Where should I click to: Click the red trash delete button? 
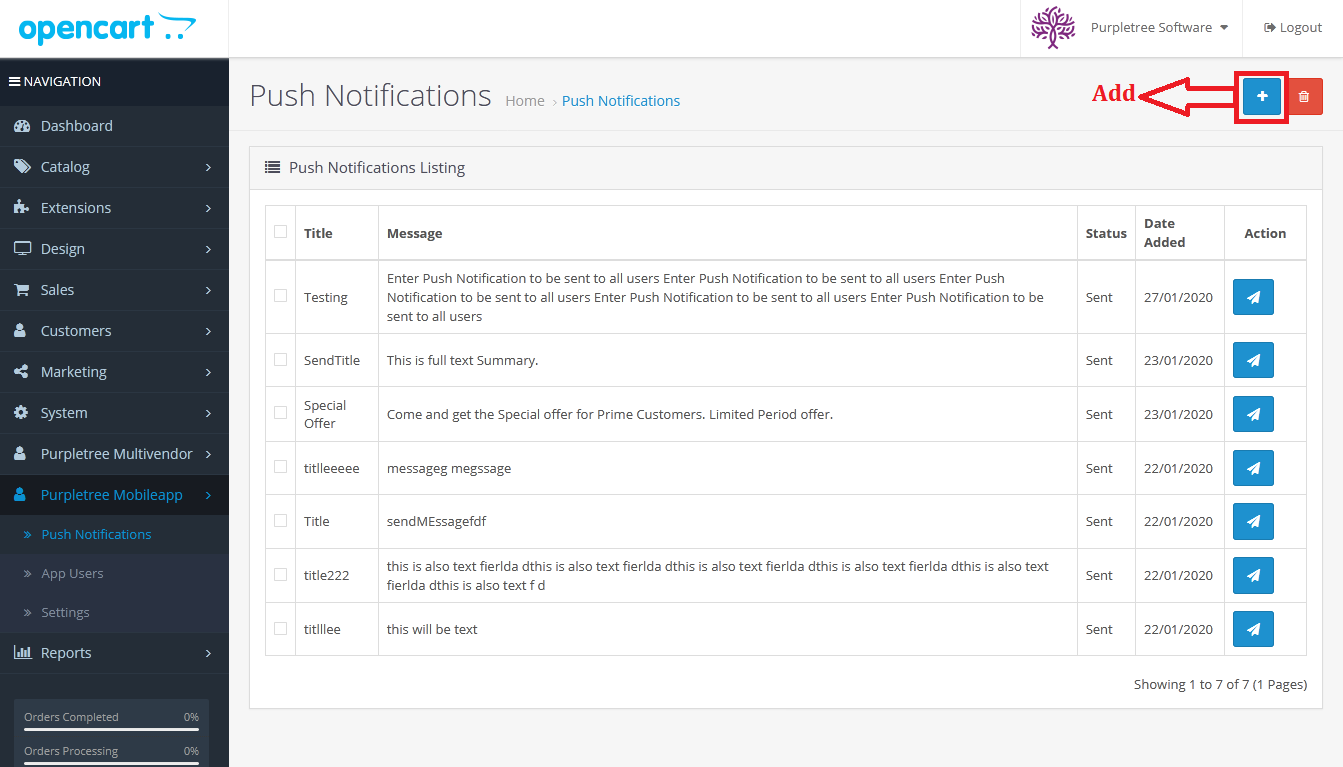[1304, 97]
